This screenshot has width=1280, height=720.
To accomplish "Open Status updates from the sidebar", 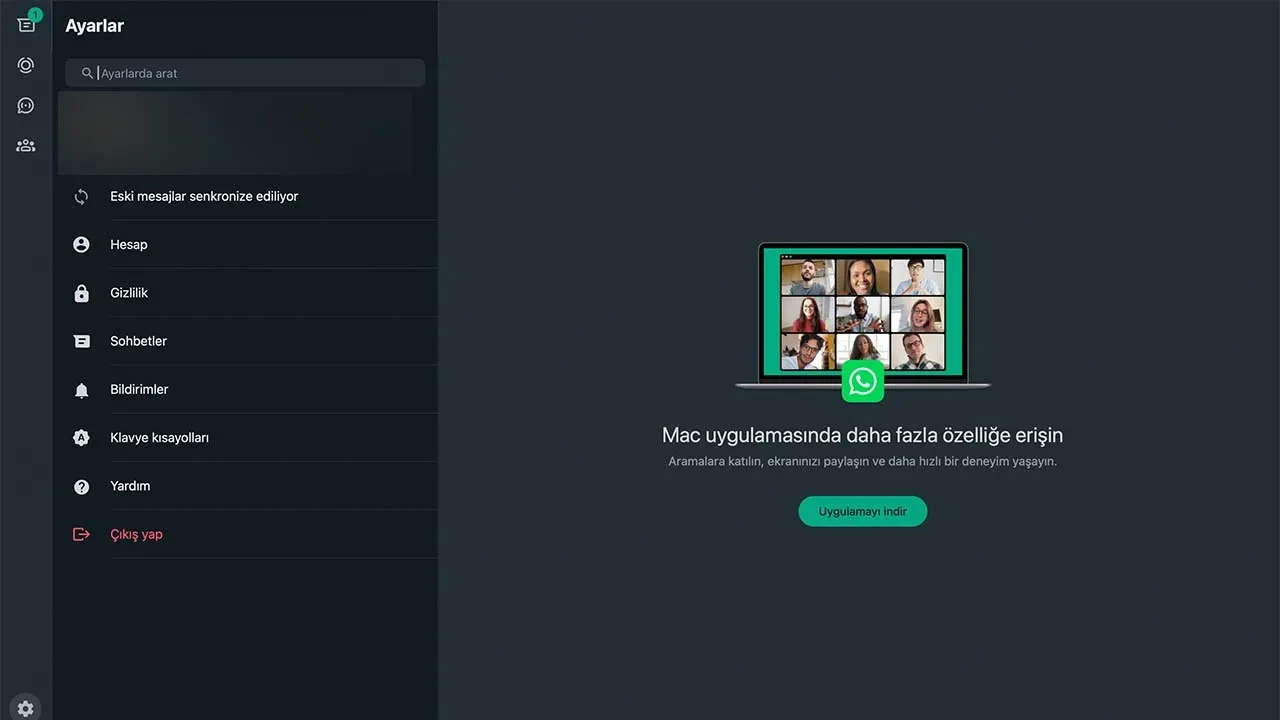I will (x=25, y=65).
